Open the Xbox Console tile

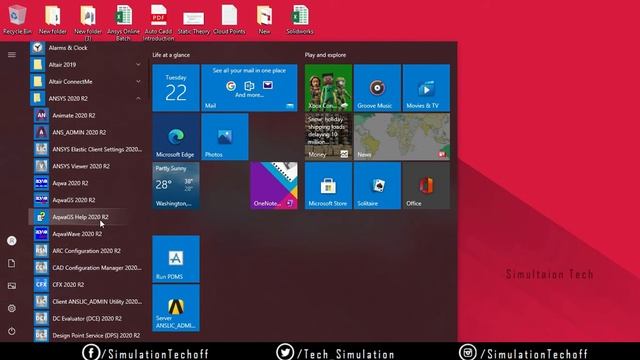point(328,88)
